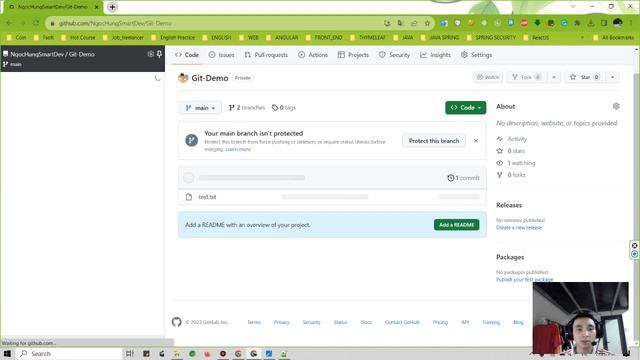Open the Blog footer link
The image size is (640, 360).
point(518,322)
